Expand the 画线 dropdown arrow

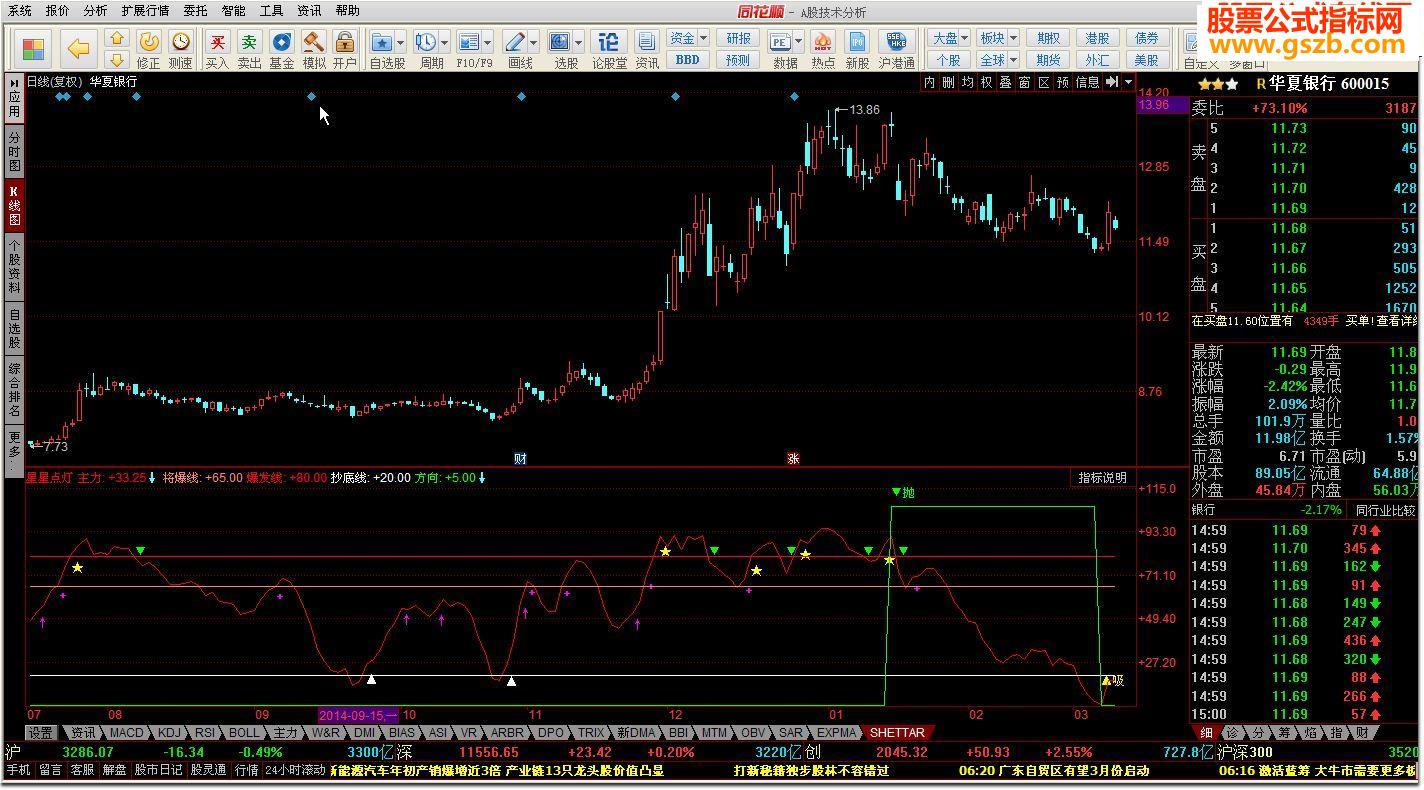[x=533, y=43]
